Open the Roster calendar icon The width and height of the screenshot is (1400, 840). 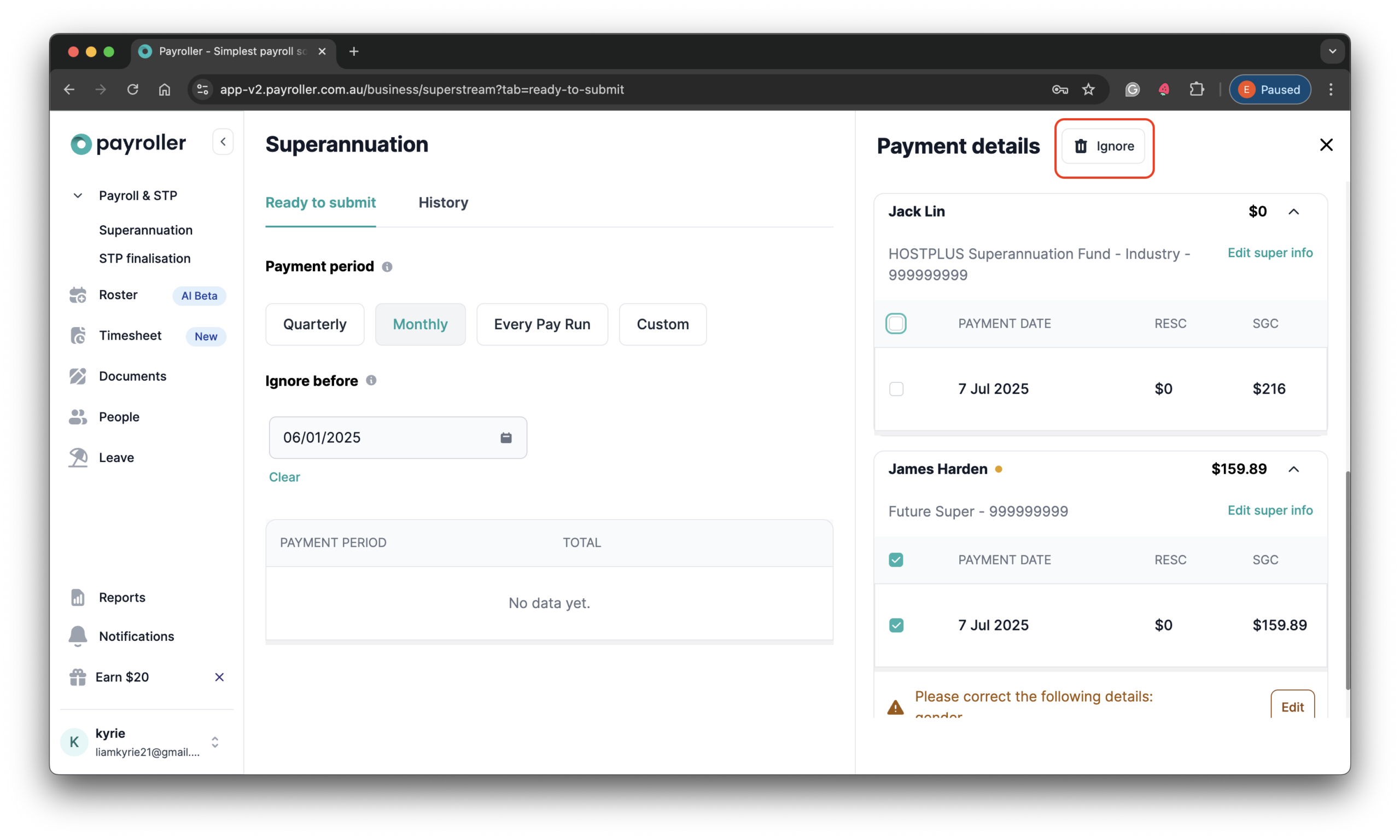point(78,295)
